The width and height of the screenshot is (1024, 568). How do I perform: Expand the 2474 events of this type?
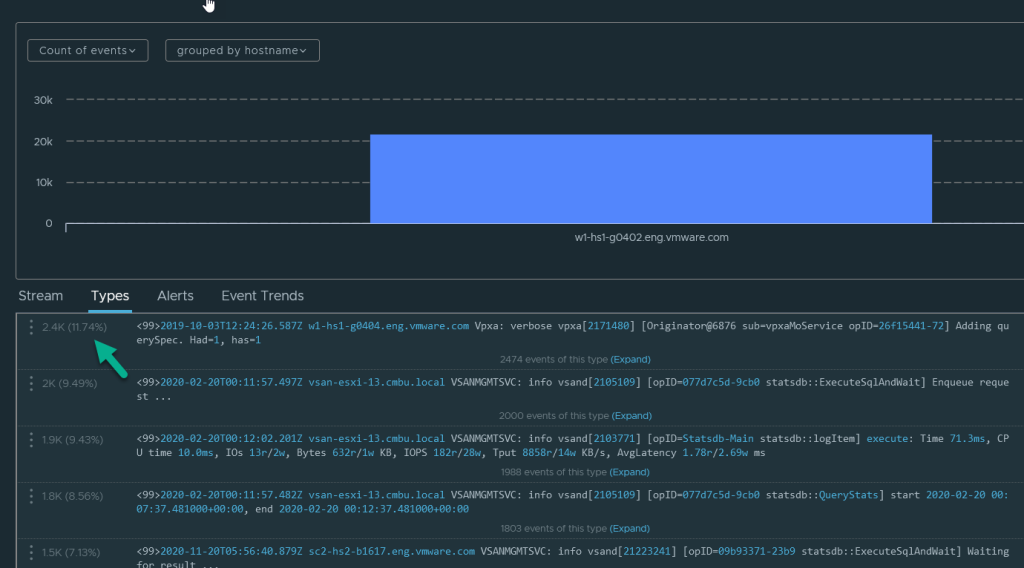(630, 359)
